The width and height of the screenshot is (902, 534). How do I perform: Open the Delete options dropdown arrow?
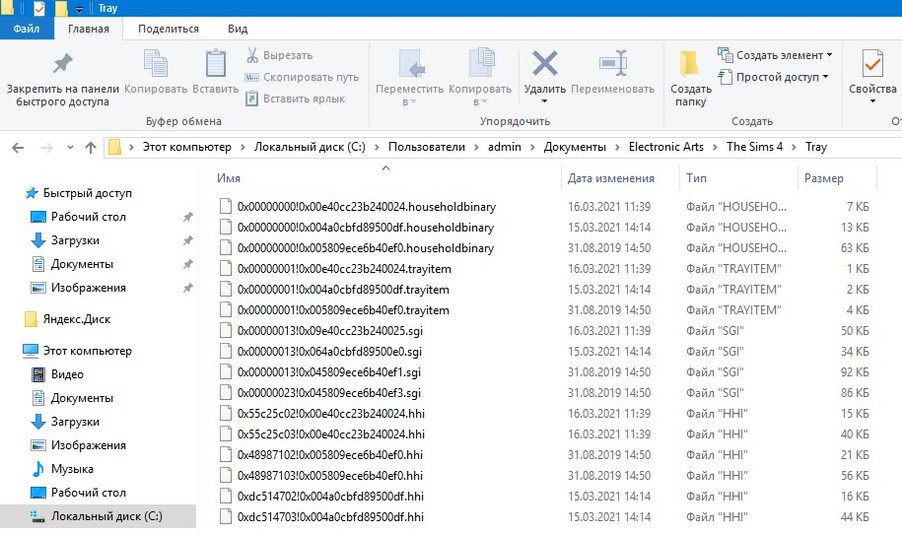[x=544, y=101]
